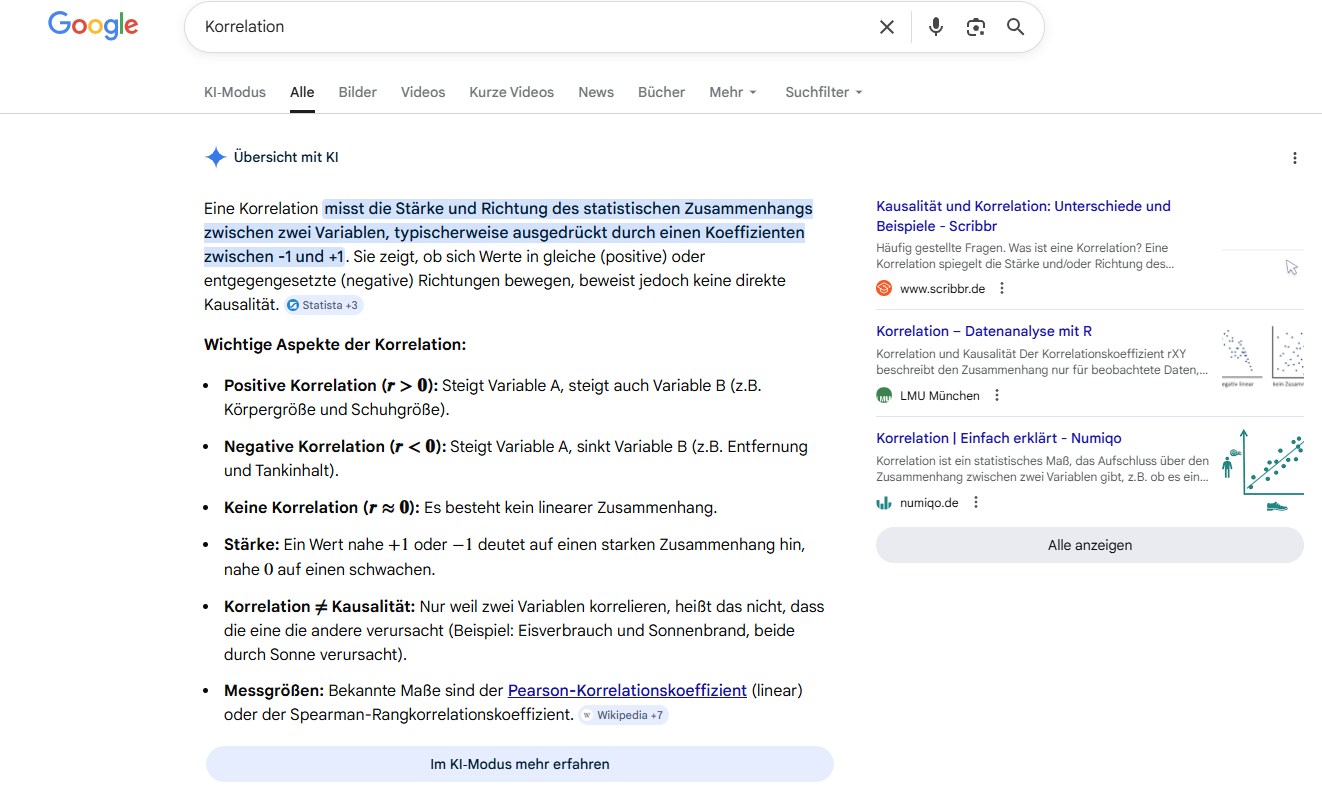Viewport: 1322px width, 793px height.
Task: Open the Pearson-Korrelationskoeffizient link
Action: tap(627, 690)
